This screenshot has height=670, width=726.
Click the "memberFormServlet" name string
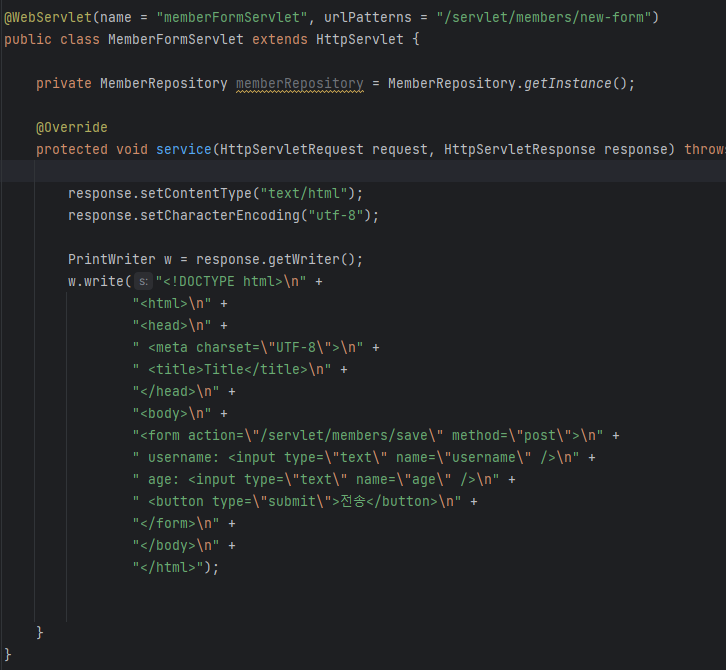pos(232,18)
